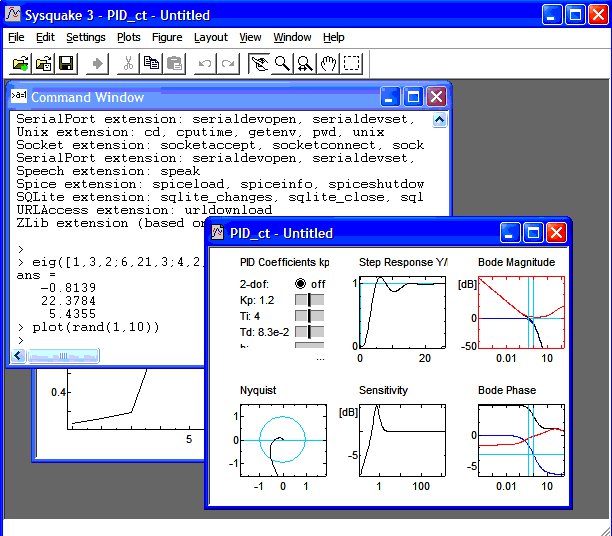Click scroll-up arrow in Command Window
This screenshot has width=612, height=536.
point(440,120)
